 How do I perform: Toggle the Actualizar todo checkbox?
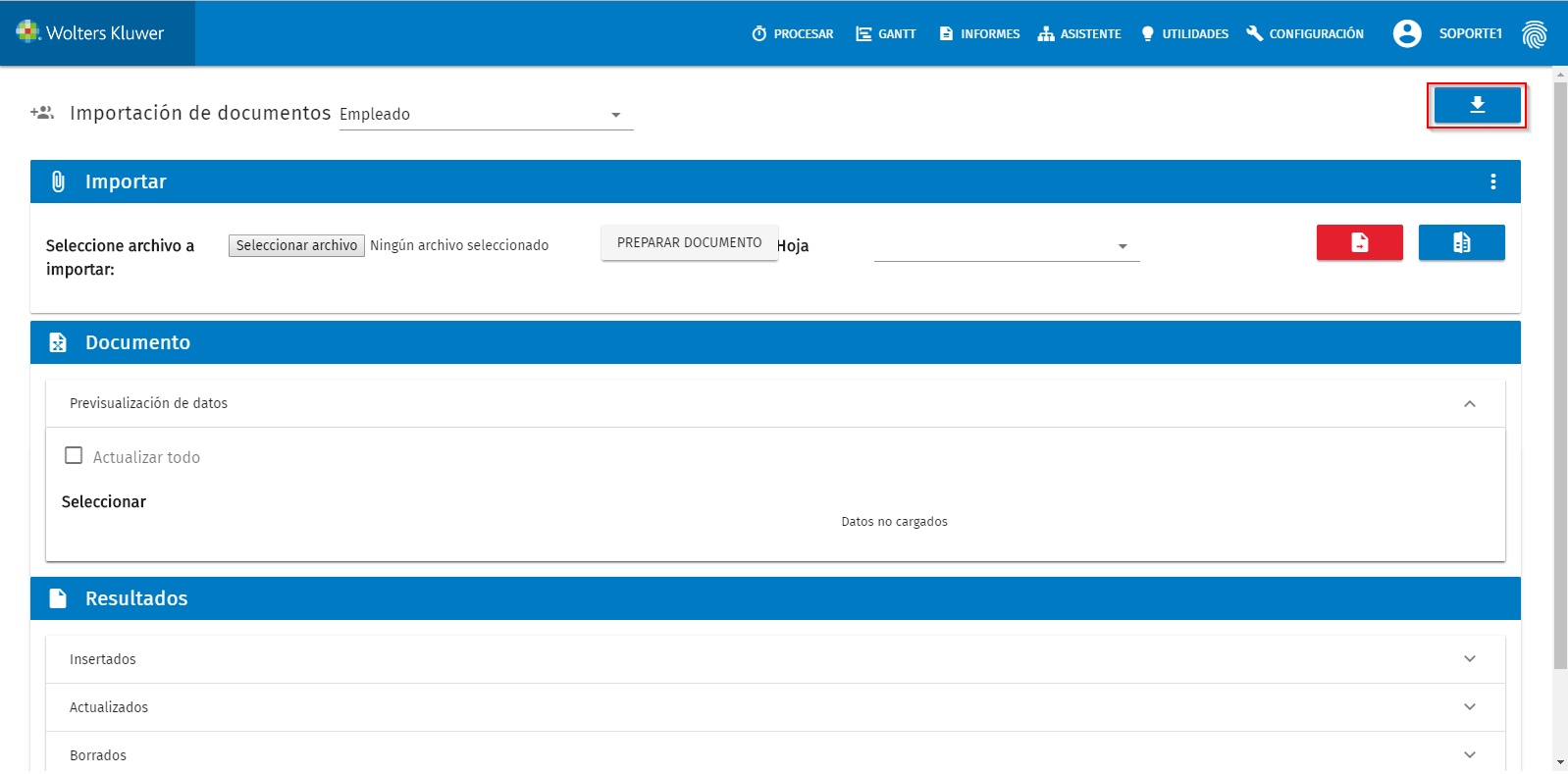[74, 455]
